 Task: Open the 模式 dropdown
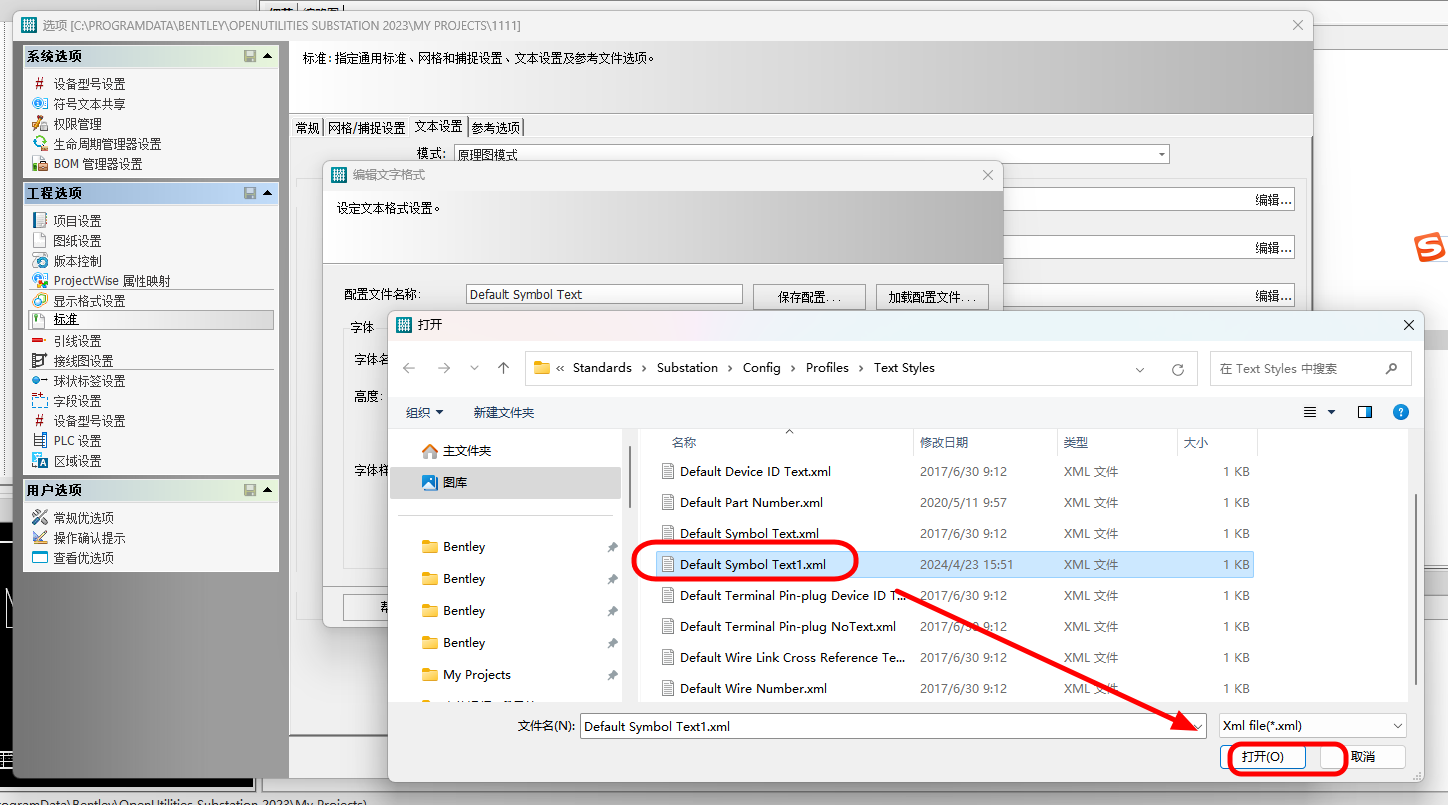coord(1161,155)
